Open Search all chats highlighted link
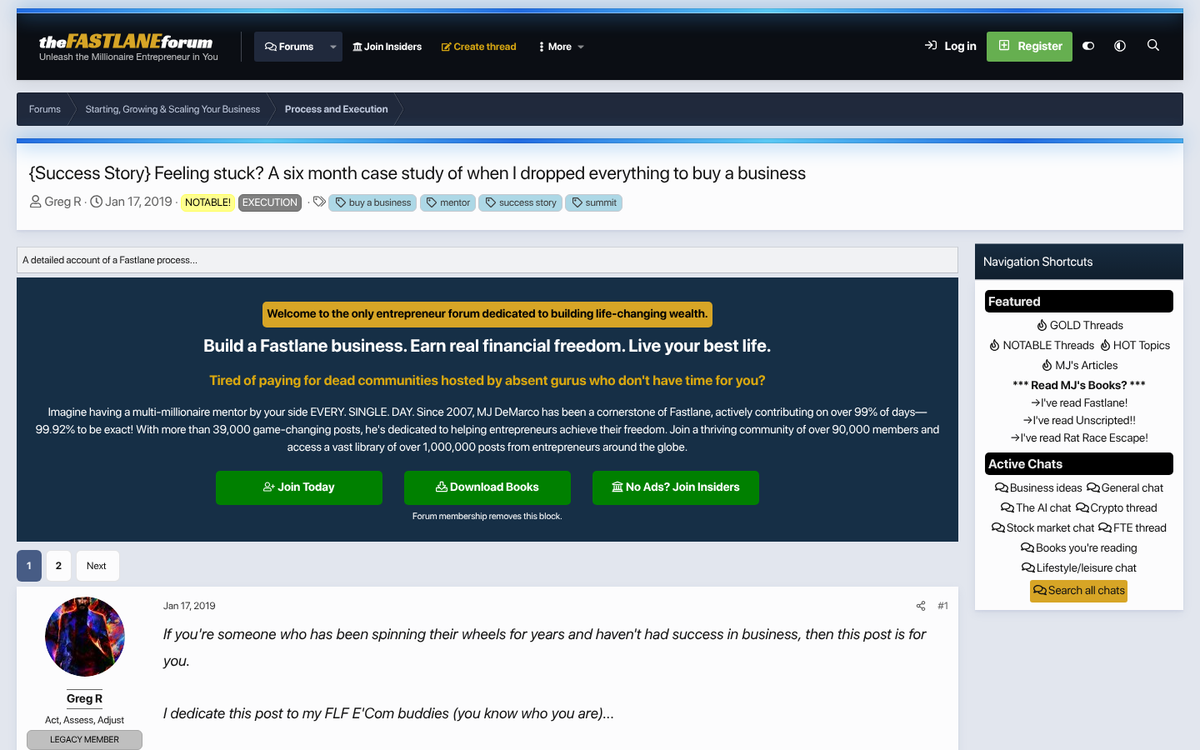This screenshot has height=750, width=1200. tap(1078, 590)
